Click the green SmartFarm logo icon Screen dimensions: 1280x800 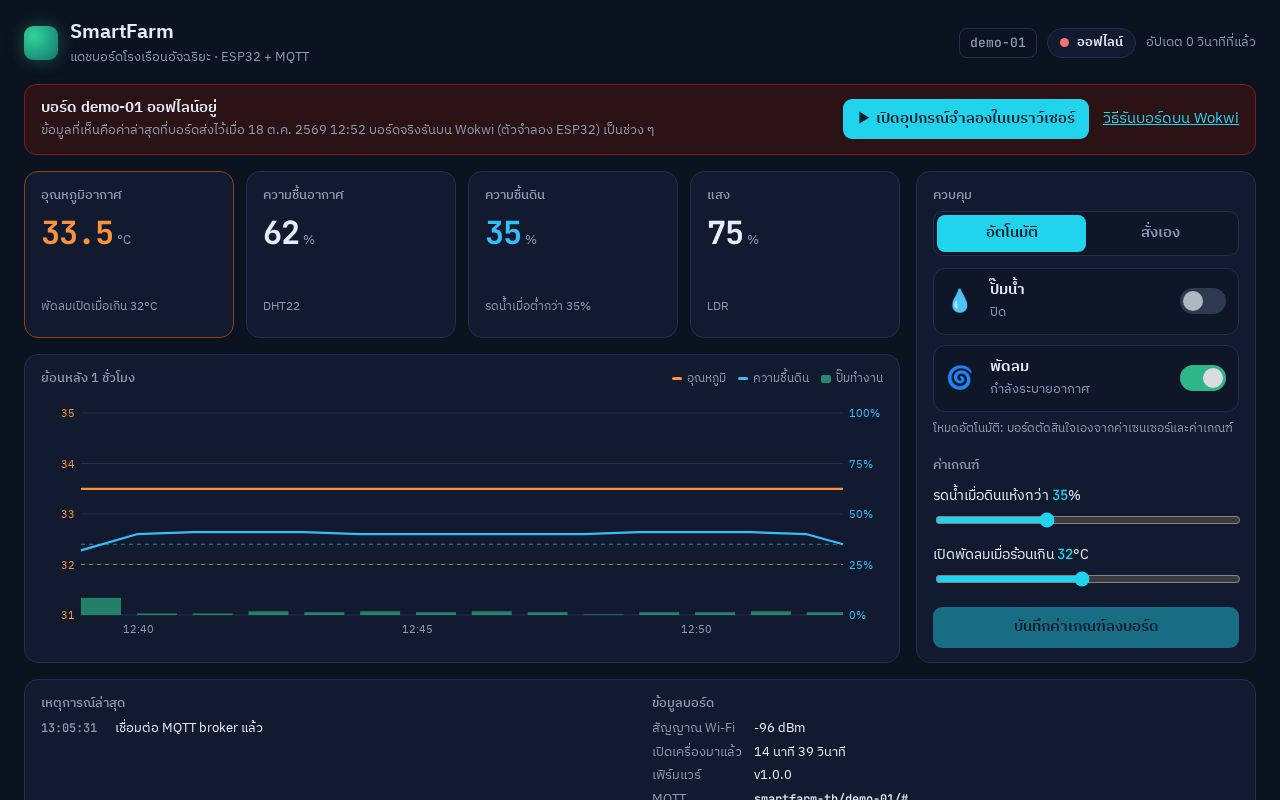point(41,43)
